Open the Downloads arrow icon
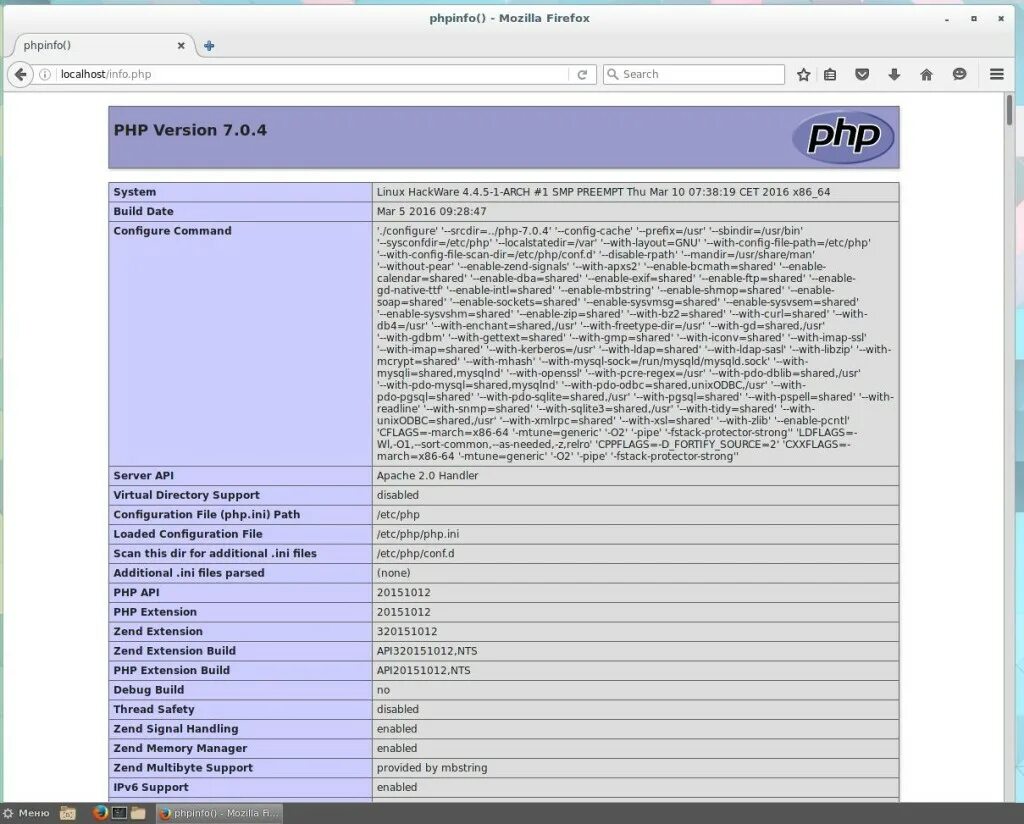 (x=894, y=74)
